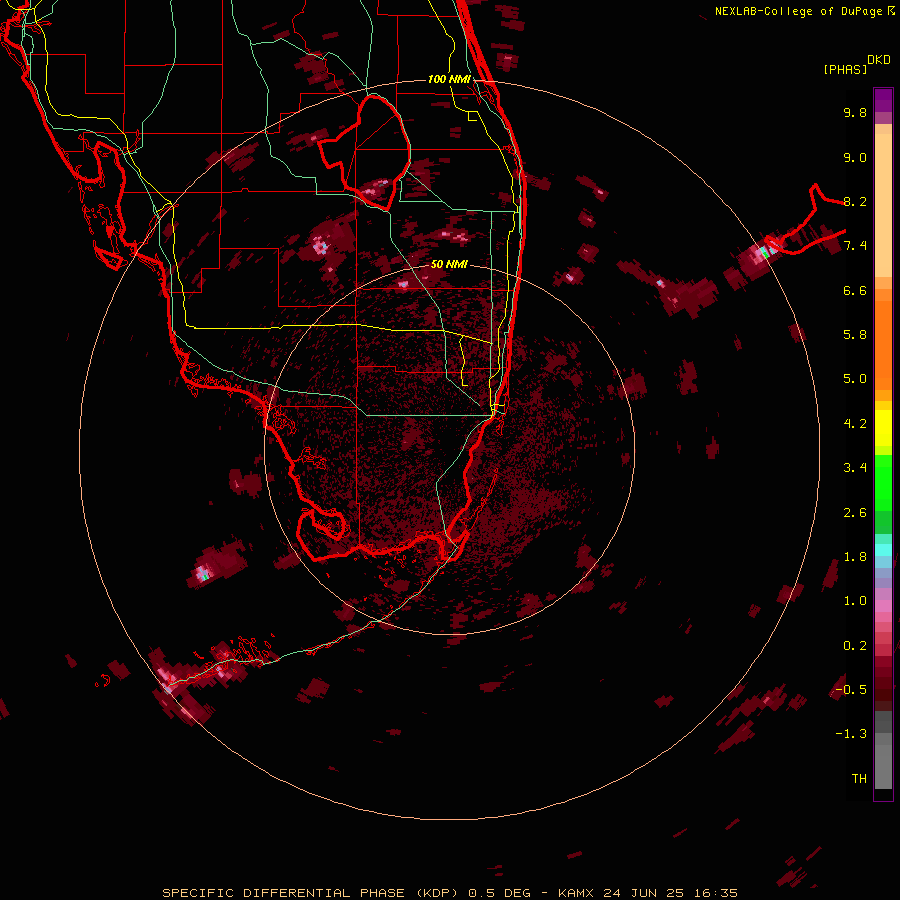Select the -1.3 scale value

[x=851, y=734]
